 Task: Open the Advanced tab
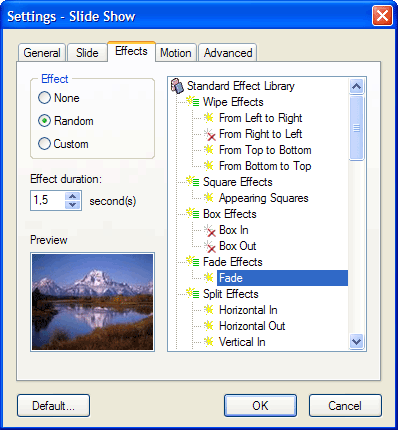point(228,53)
